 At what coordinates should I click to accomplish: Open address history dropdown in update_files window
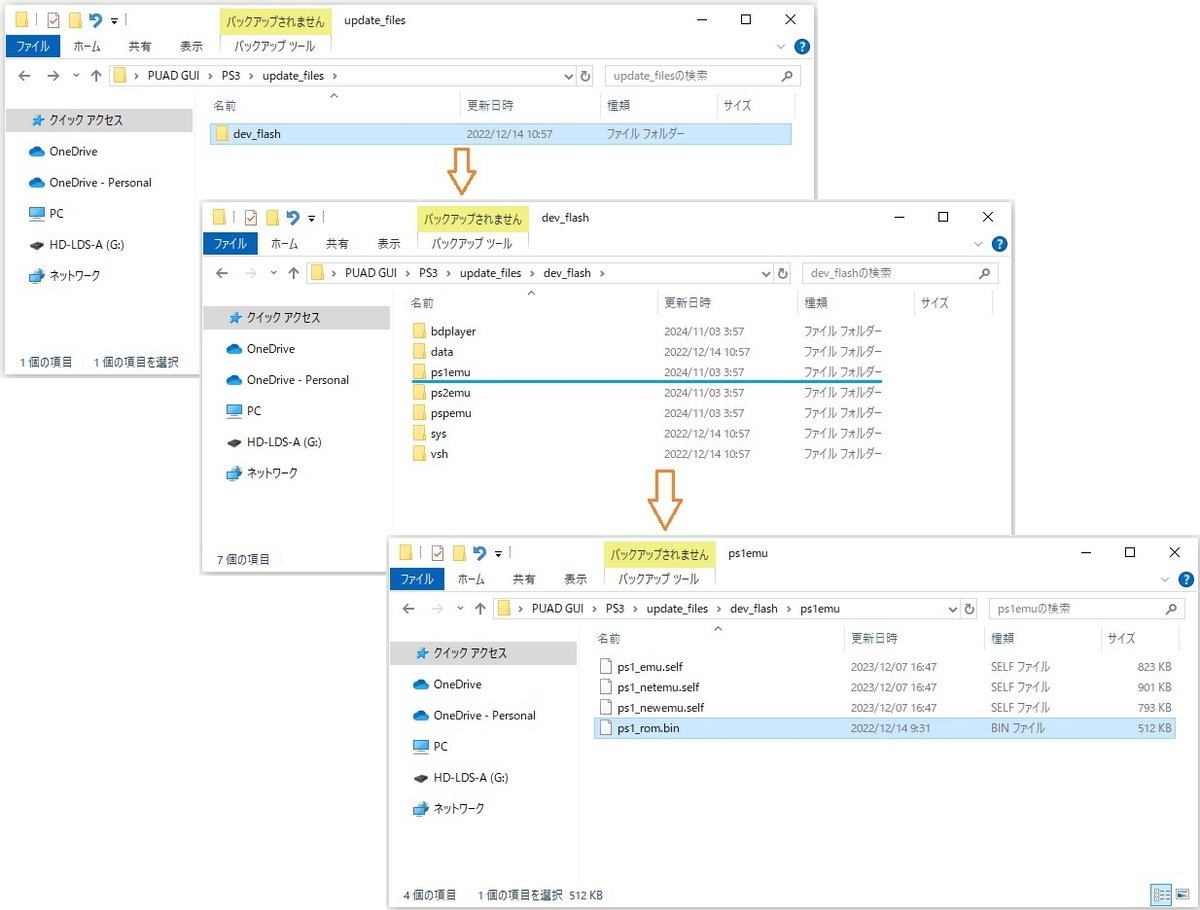(x=570, y=75)
